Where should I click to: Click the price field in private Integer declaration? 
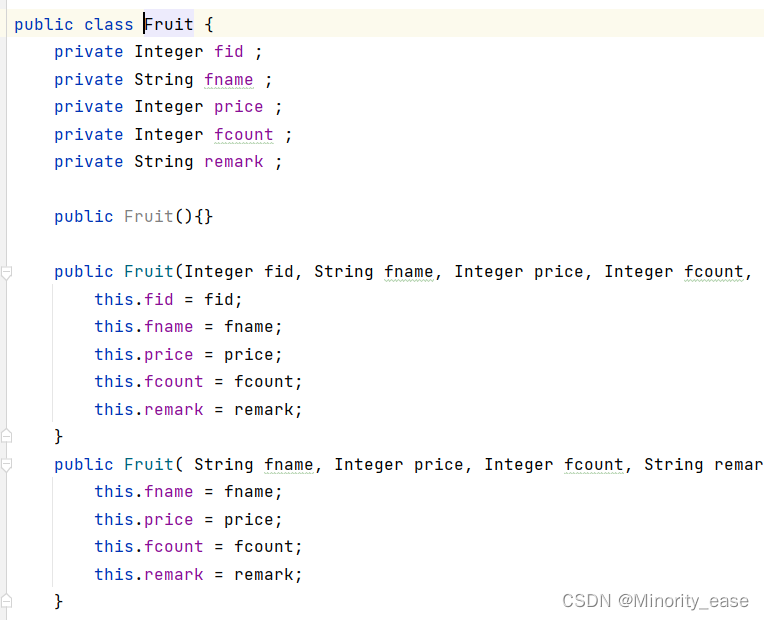[x=238, y=107]
